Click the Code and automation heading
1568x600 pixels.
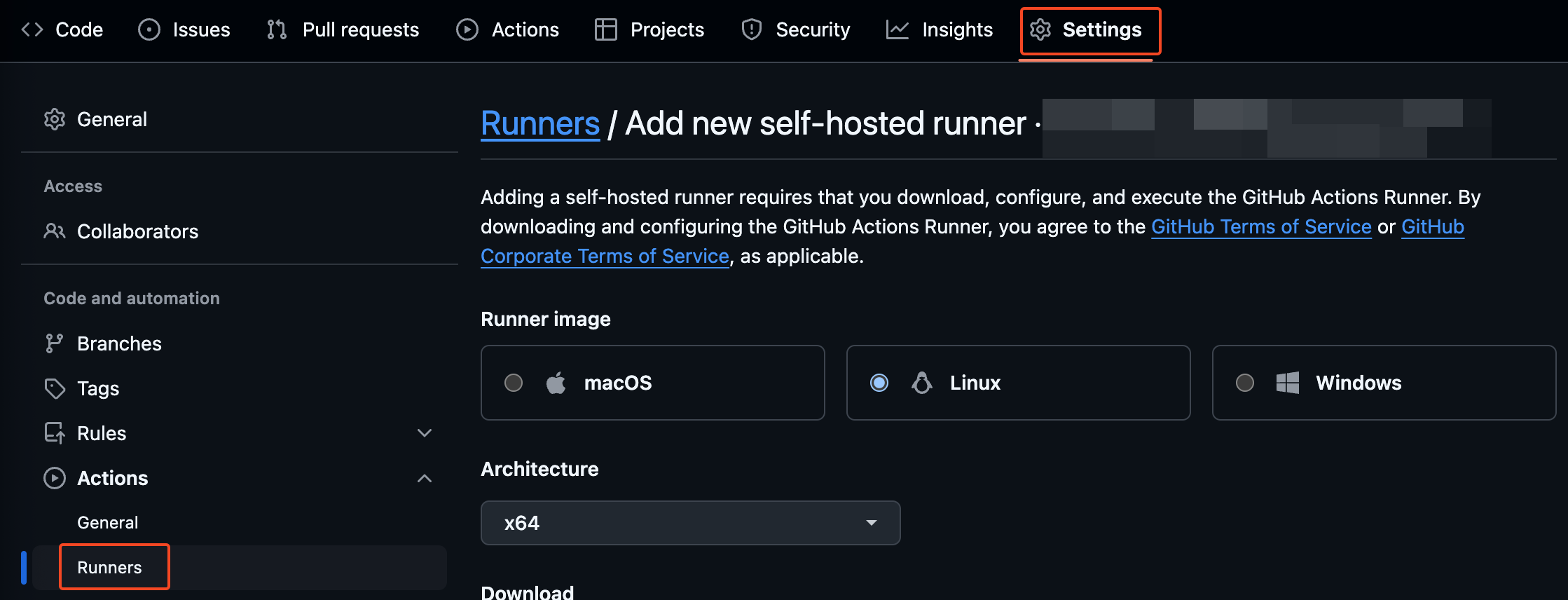pyautogui.click(x=132, y=298)
